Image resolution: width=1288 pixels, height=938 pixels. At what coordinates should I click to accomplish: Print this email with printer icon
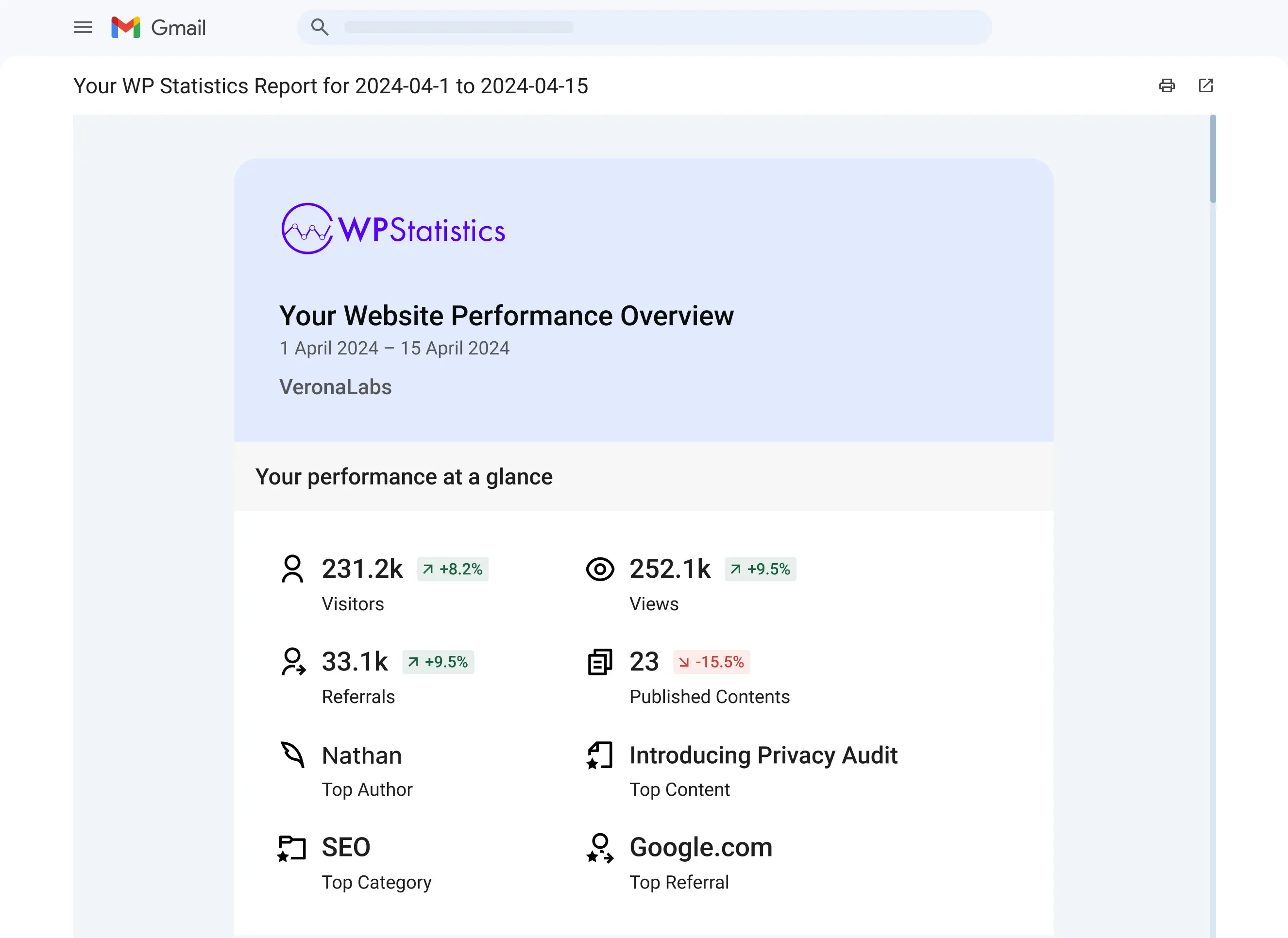1167,86
